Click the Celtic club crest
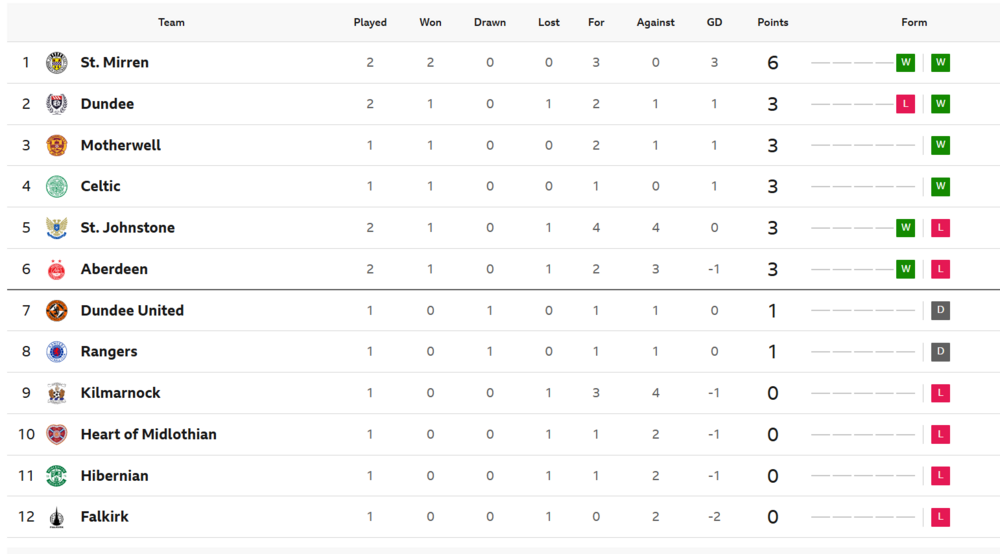The image size is (1000, 554). click(x=57, y=186)
